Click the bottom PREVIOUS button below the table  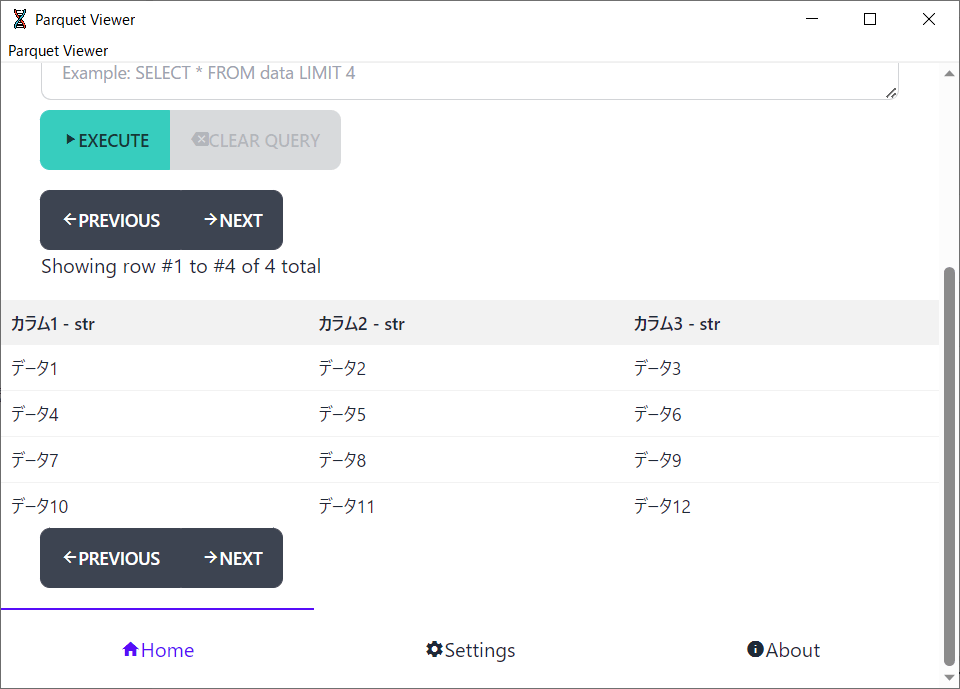tap(111, 558)
